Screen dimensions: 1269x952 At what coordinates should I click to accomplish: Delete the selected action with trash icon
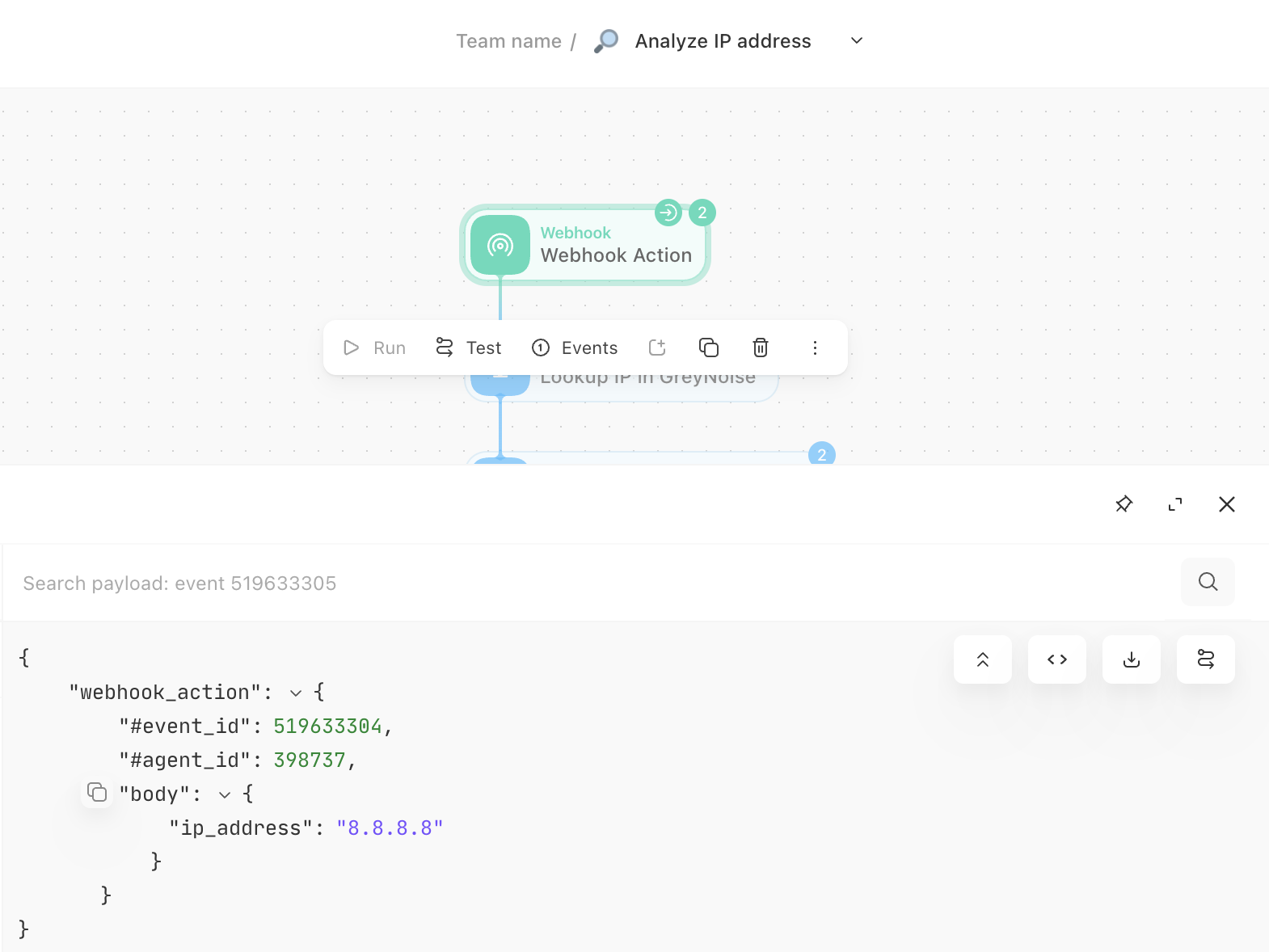click(x=761, y=348)
